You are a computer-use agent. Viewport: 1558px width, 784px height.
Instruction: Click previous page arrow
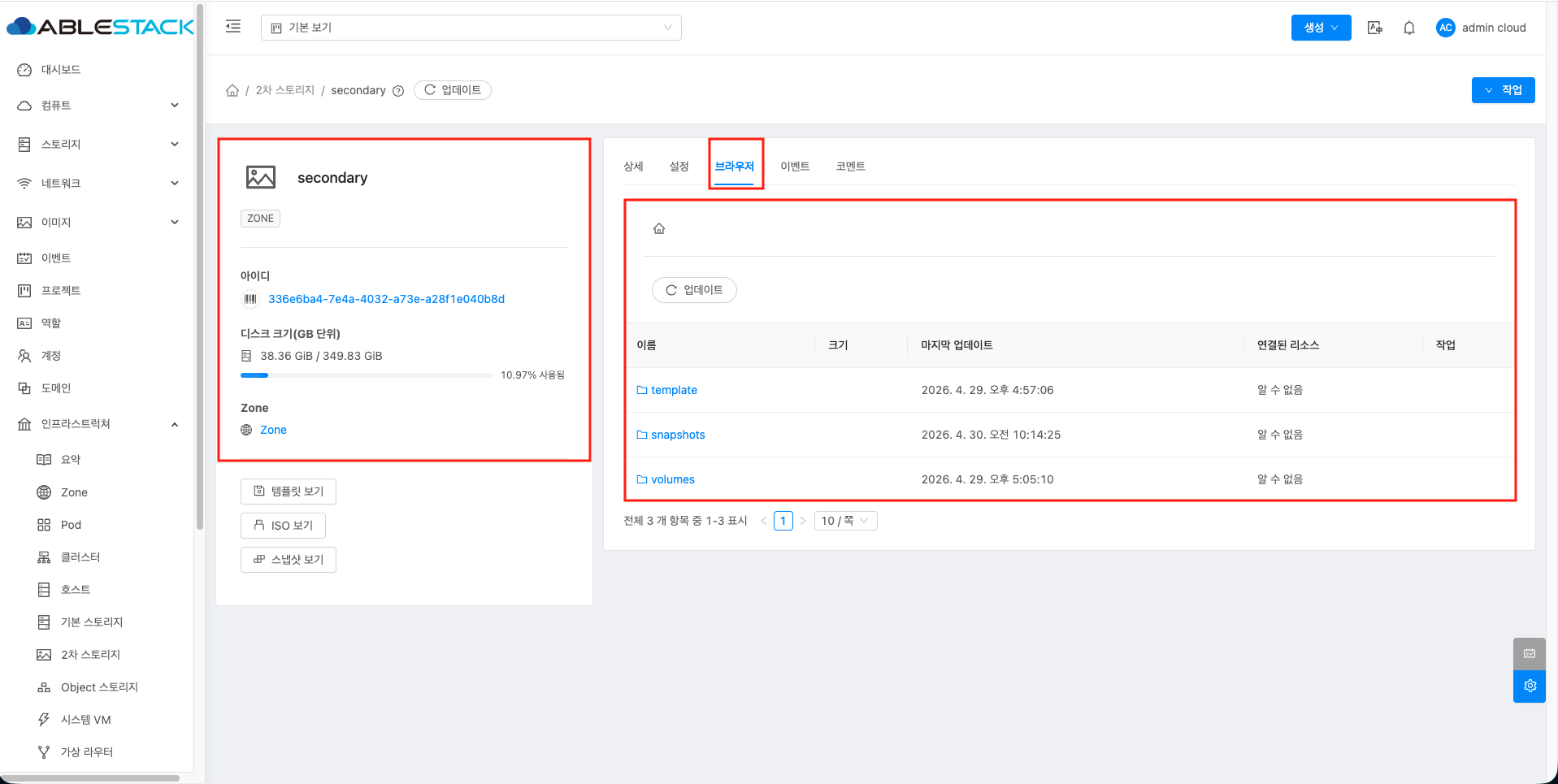(764, 521)
